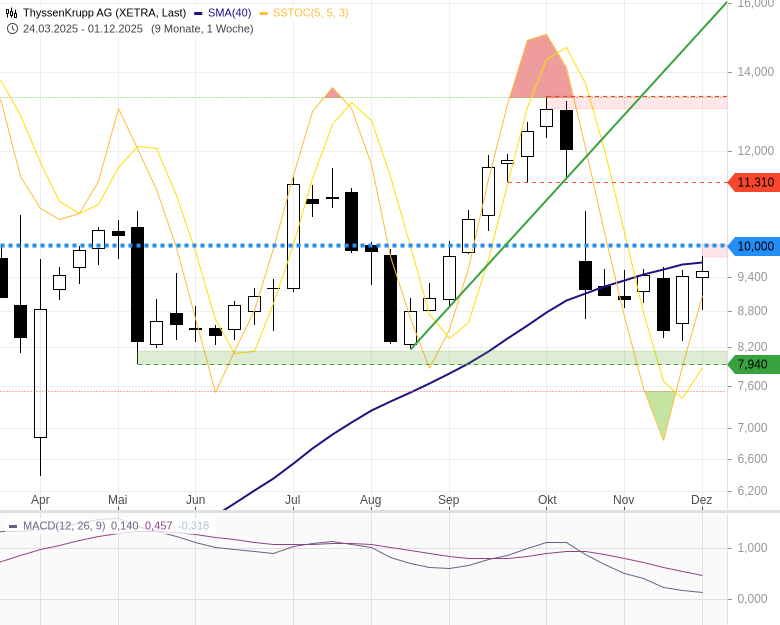
Task: Click the Jul label on time axis
Action: pos(293,499)
